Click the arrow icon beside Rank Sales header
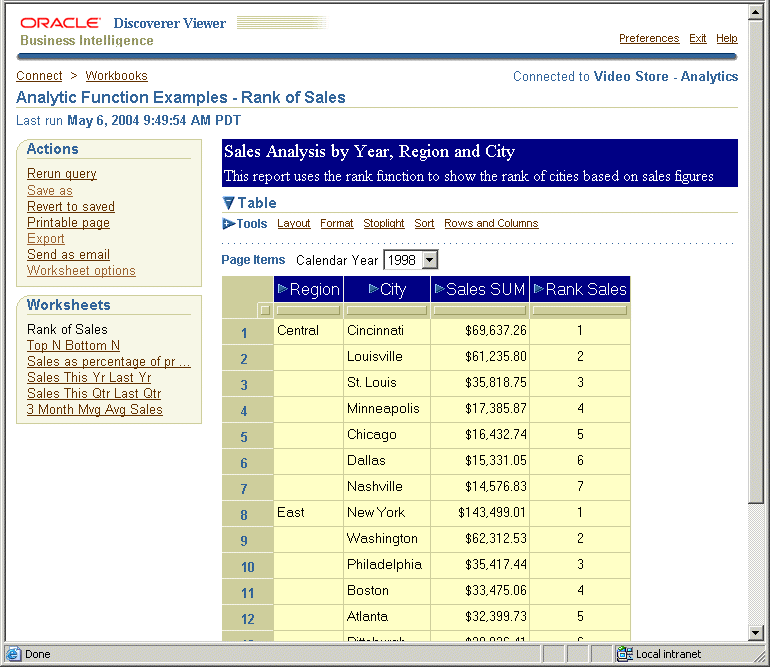Screen dimensions: 770x667 click(538, 290)
